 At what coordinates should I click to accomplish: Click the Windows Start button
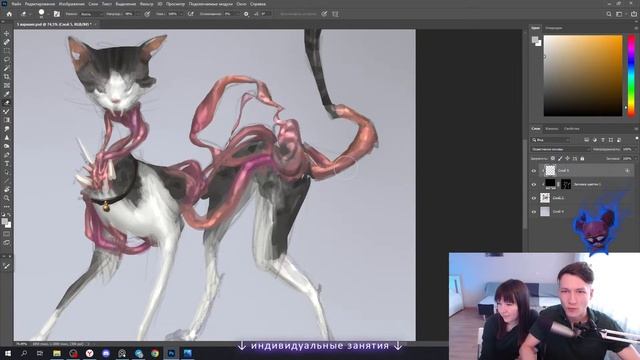tap(7, 353)
